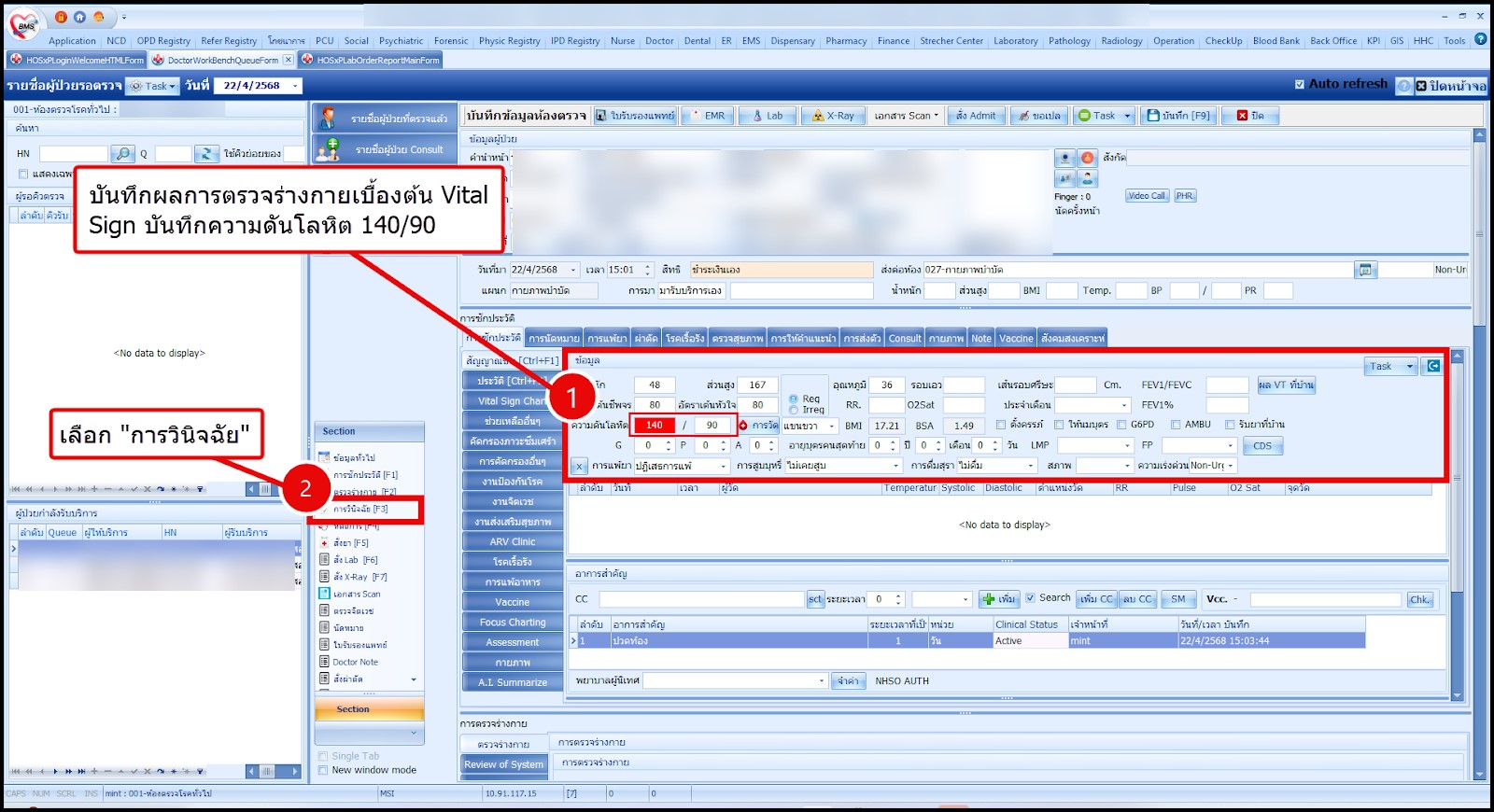Click the systolic blood pressure field showing 140
The height and width of the screenshot is (812, 1494).
654,426
